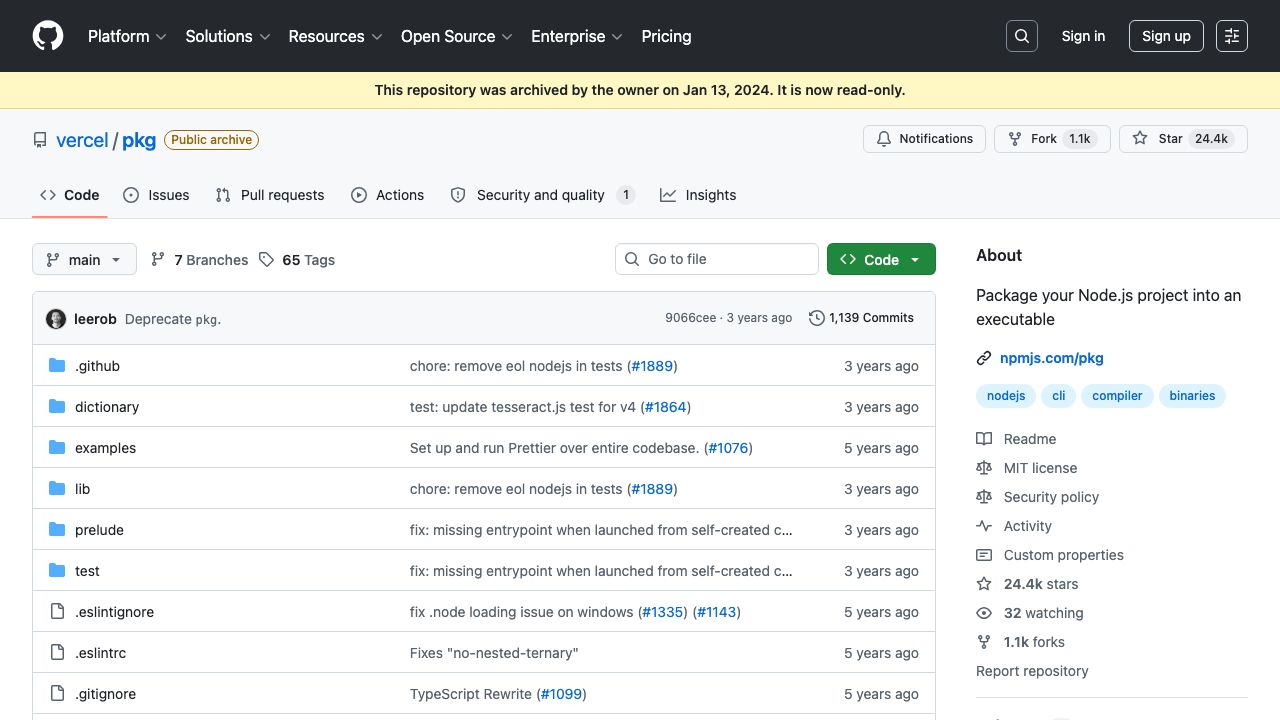Click the Notifications button
The image size is (1280, 720).
point(924,139)
